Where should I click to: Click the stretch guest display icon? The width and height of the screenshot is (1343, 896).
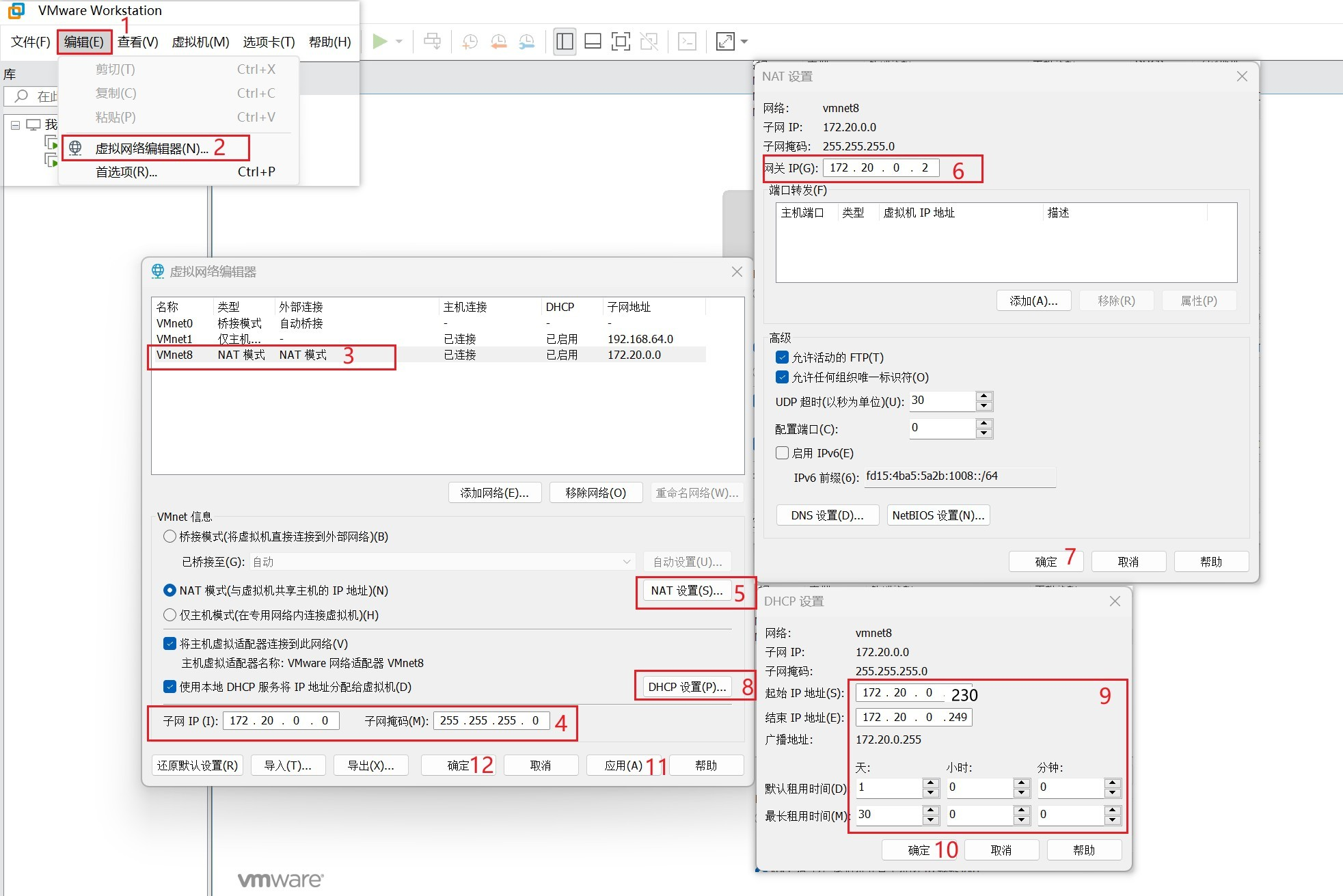click(725, 42)
